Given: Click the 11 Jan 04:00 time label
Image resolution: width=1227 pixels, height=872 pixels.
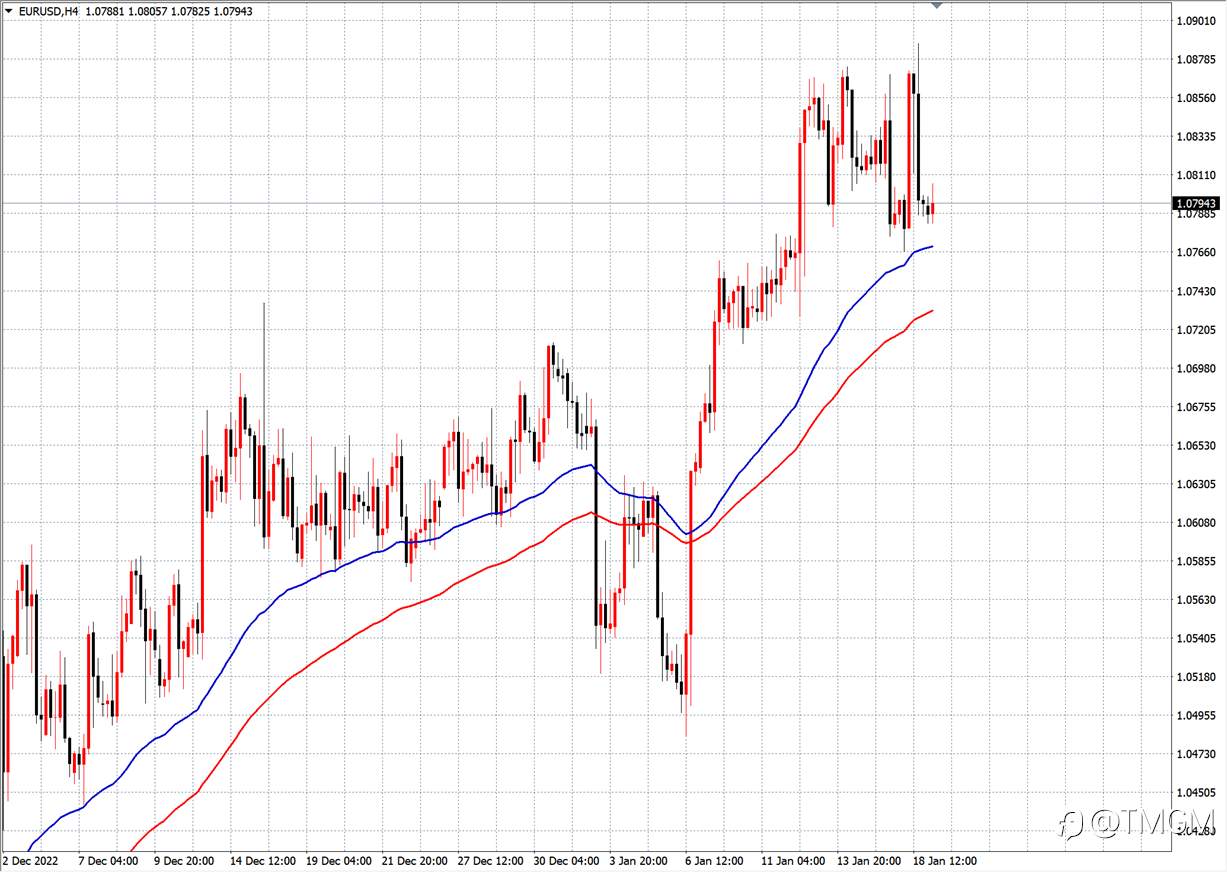Looking at the screenshot, I should tap(793, 860).
